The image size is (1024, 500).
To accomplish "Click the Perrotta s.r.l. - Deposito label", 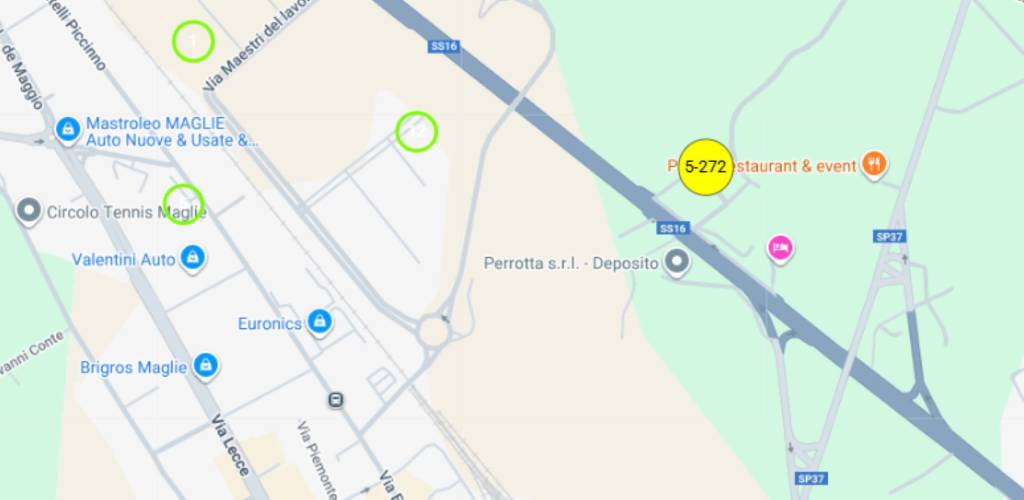I will (x=571, y=263).
